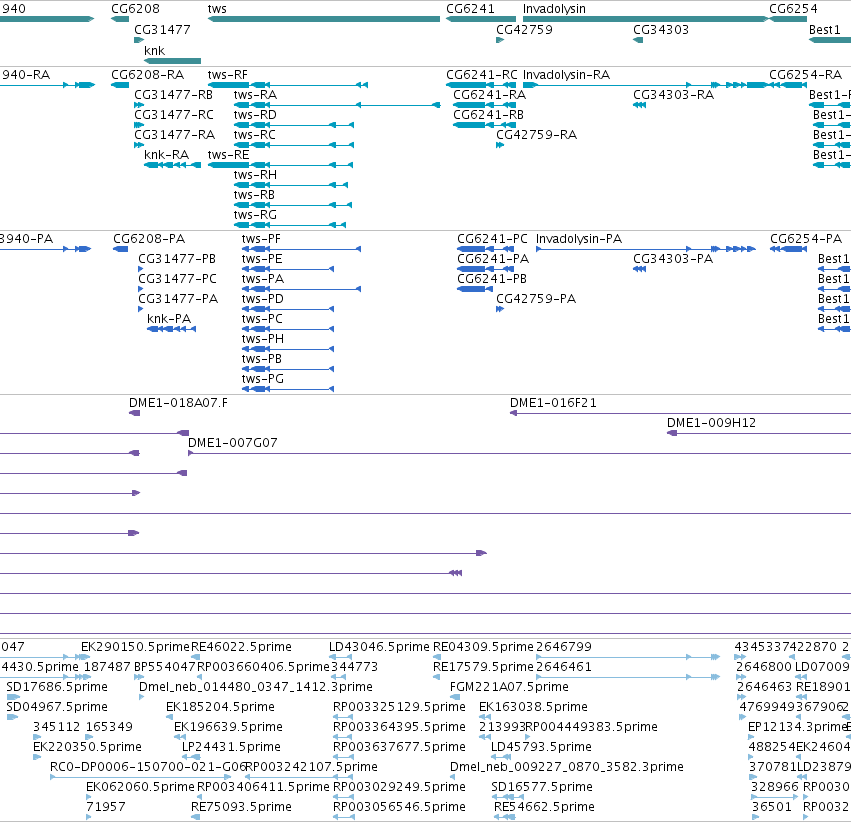Click the LD43046.5prime EST label
851x822 pixels.
click(x=379, y=647)
